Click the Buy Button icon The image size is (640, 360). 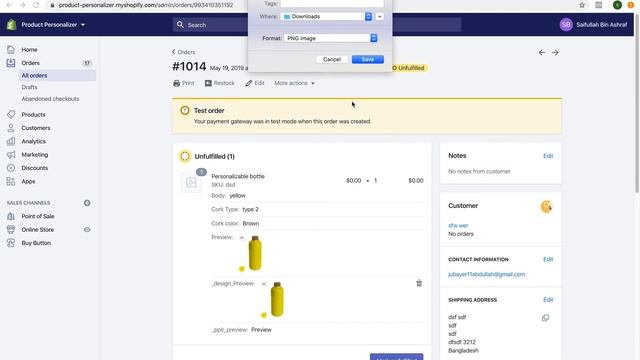point(11,243)
